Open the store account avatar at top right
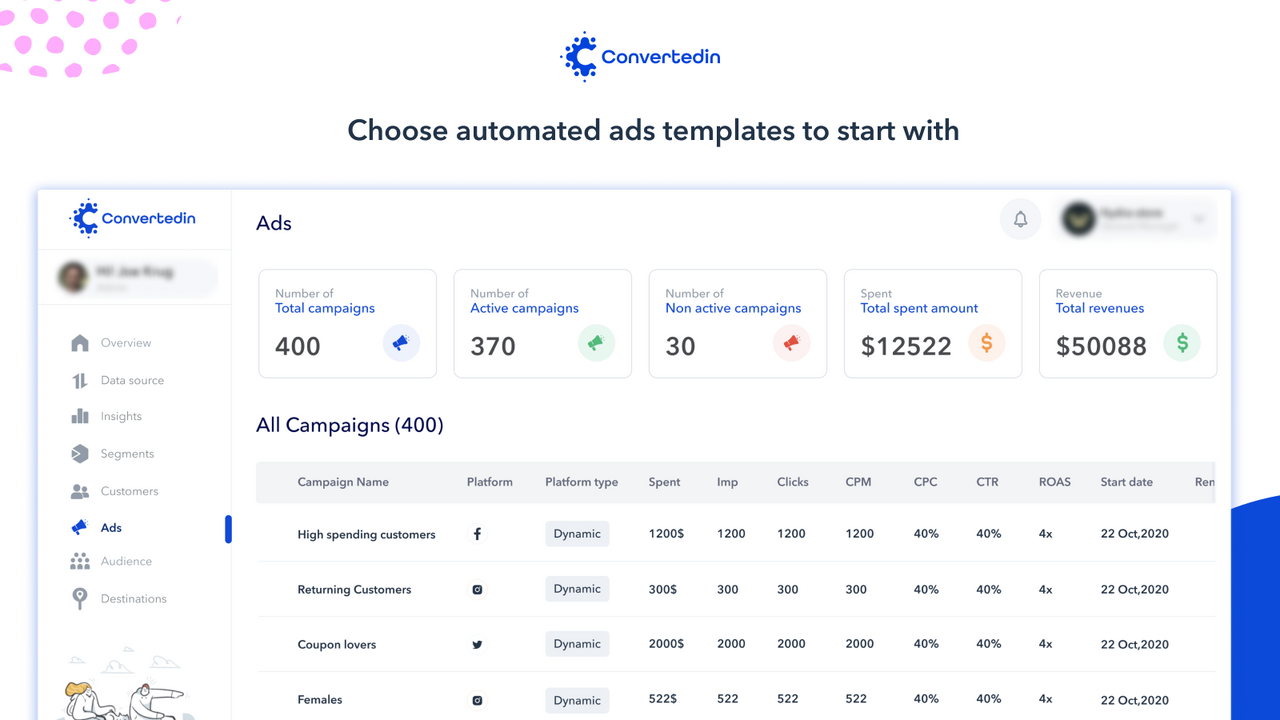 (1078, 219)
